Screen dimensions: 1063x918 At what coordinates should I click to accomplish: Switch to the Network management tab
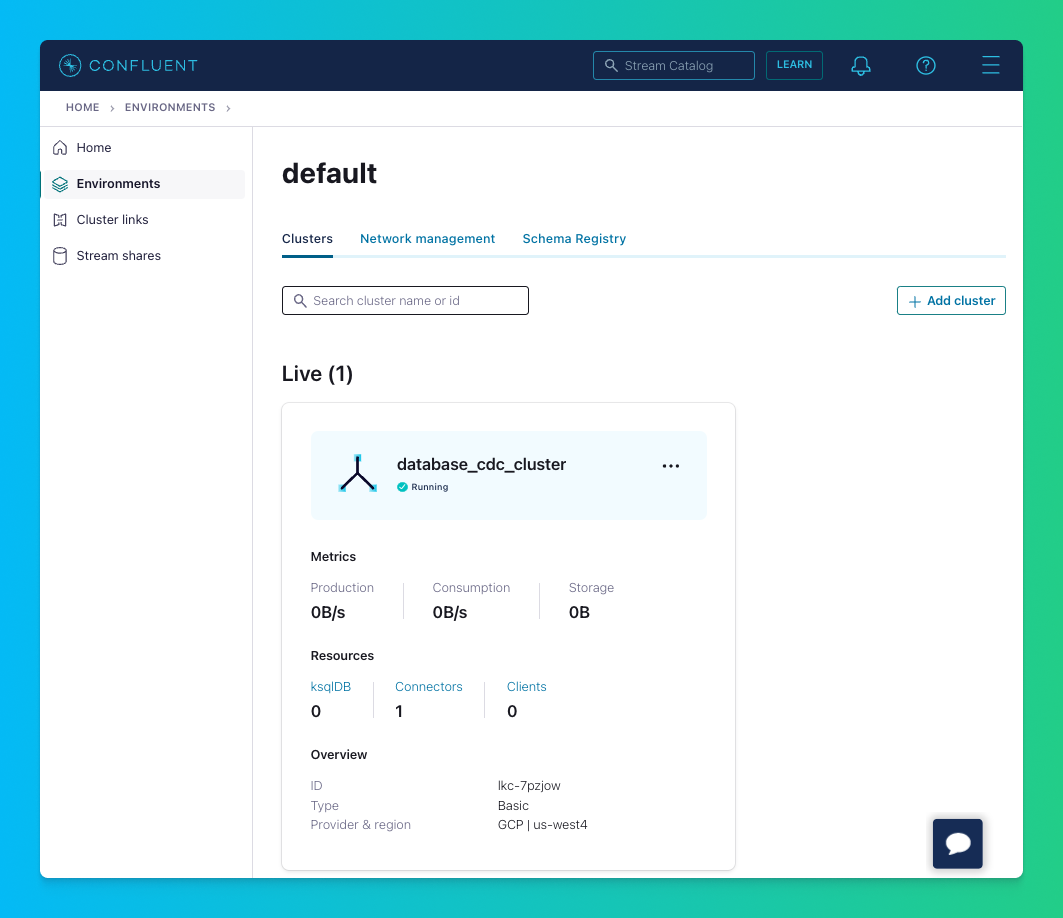(x=427, y=239)
